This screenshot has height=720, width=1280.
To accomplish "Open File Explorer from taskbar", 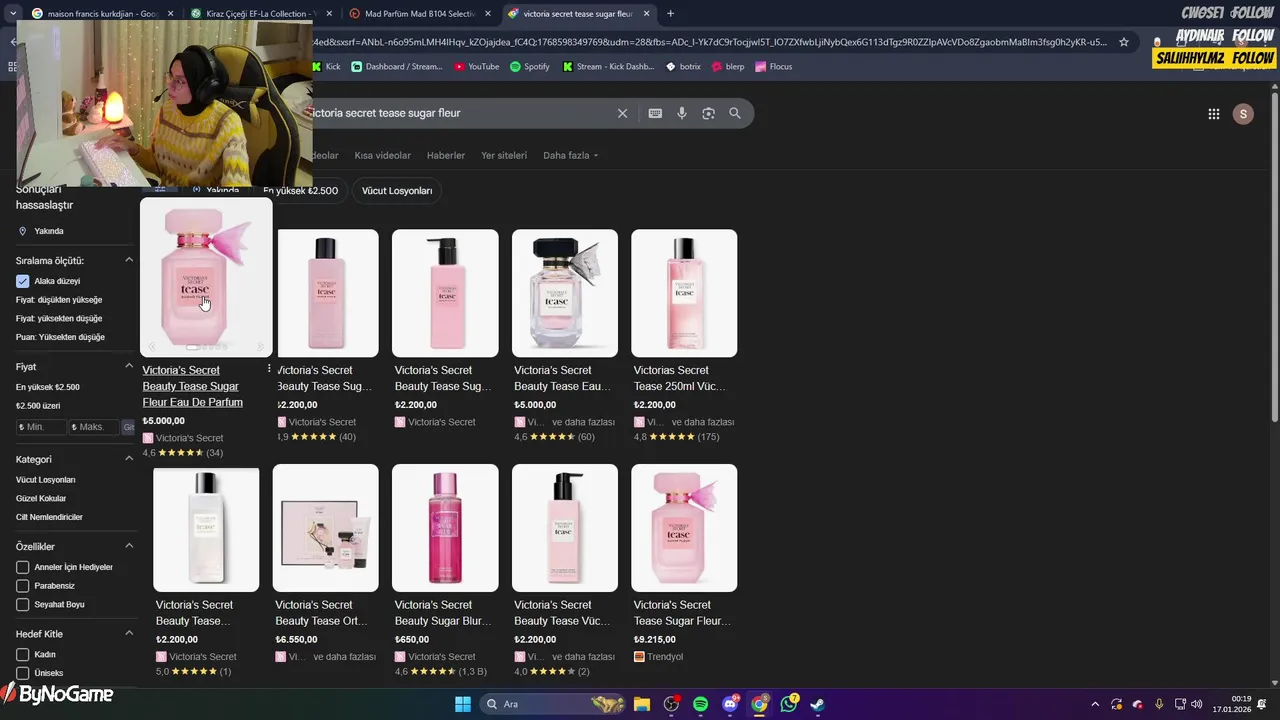I will pos(642,704).
